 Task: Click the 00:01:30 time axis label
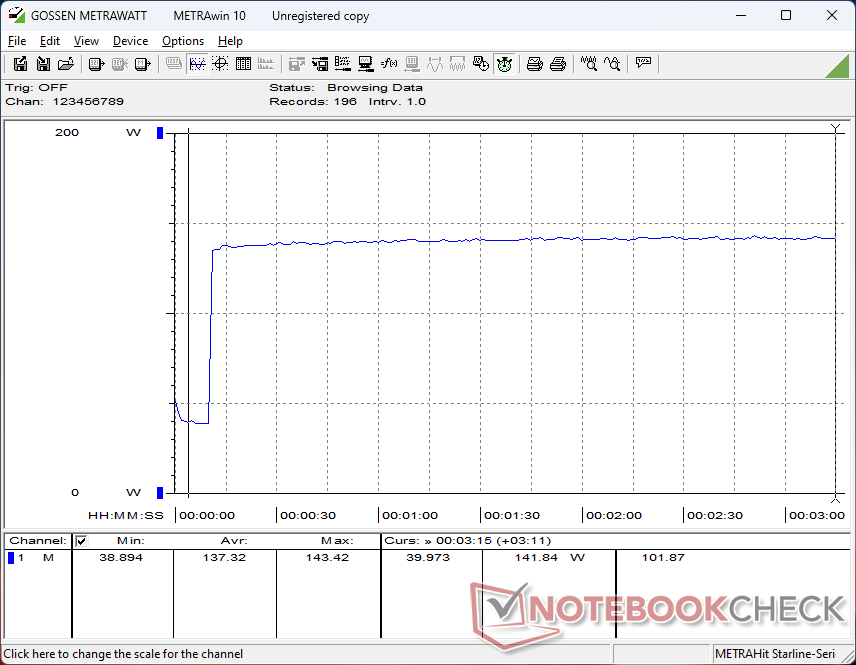pos(512,515)
